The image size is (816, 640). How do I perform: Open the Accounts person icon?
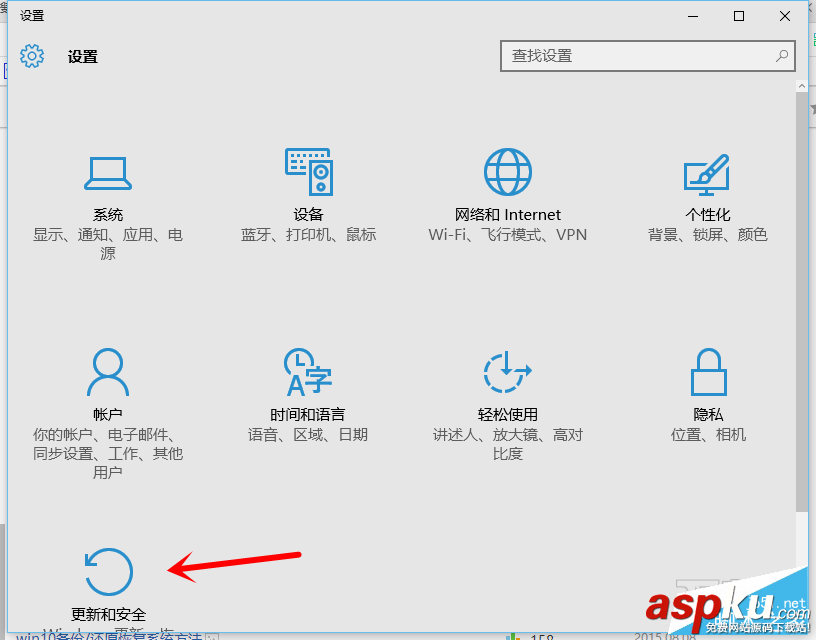pyautogui.click(x=108, y=372)
